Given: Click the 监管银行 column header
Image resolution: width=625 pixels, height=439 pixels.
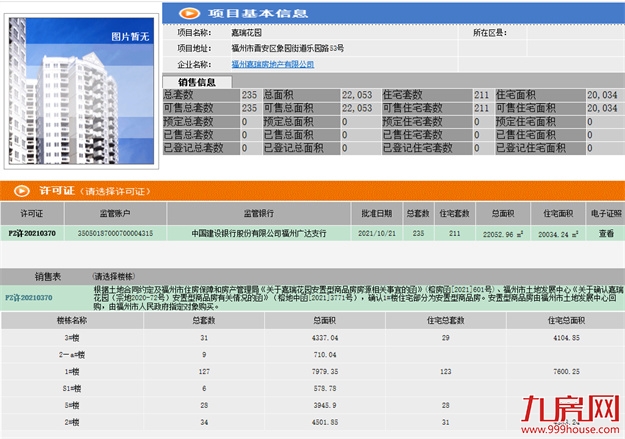Looking at the screenshot, I should [259, 214].
